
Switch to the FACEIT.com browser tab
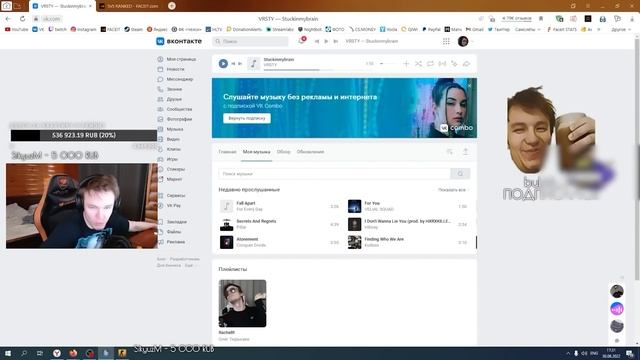130,6
